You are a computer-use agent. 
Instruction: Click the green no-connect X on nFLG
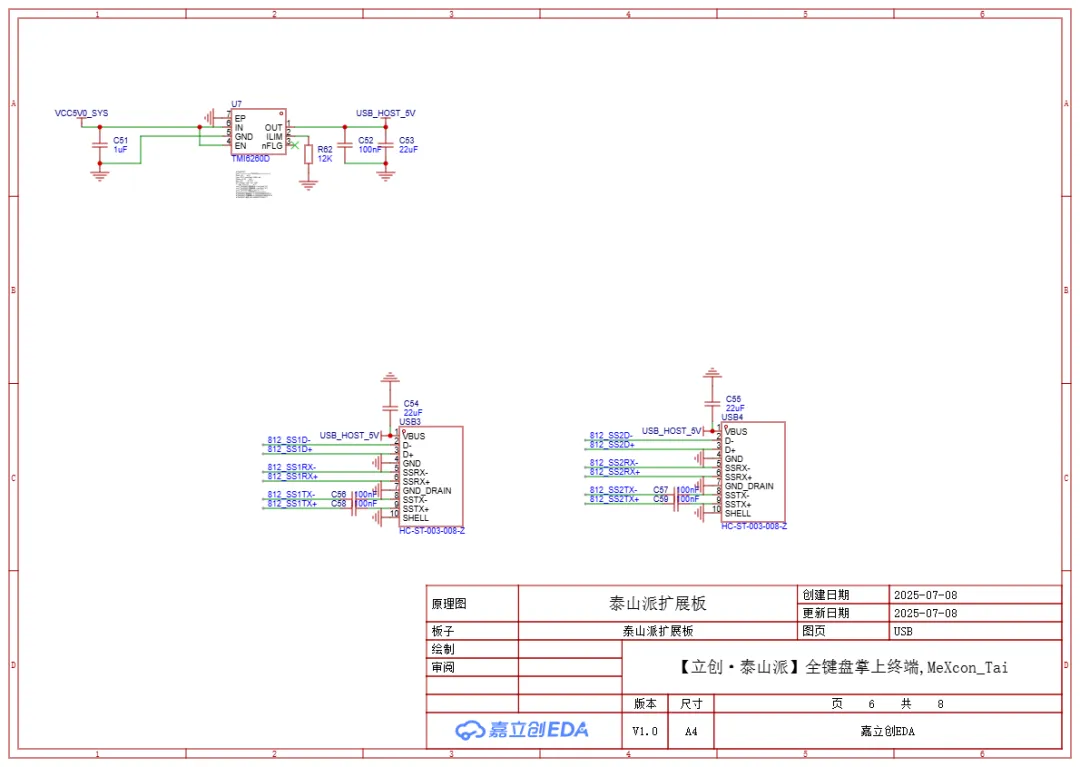[x=294, y=146]
